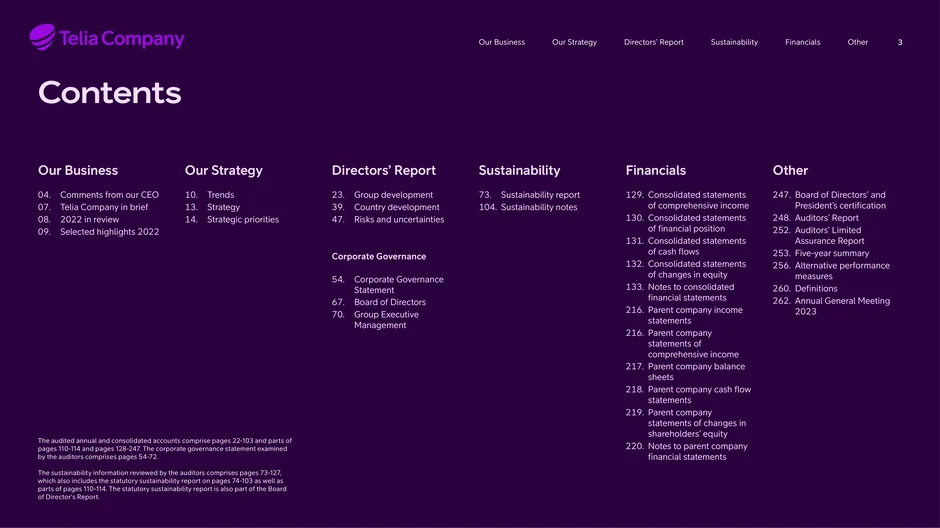Open Consolidated statements of changes in equity
940x528 pixels.
tap(686, 269)
